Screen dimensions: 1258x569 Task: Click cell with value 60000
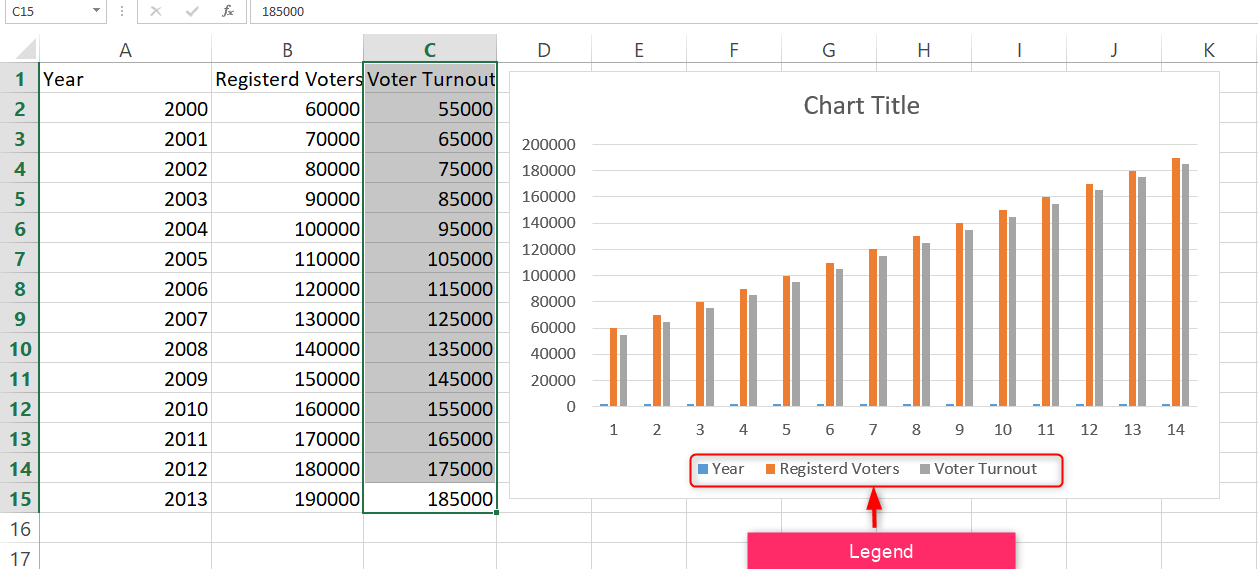pyautogui.click(x=287, y=108)
